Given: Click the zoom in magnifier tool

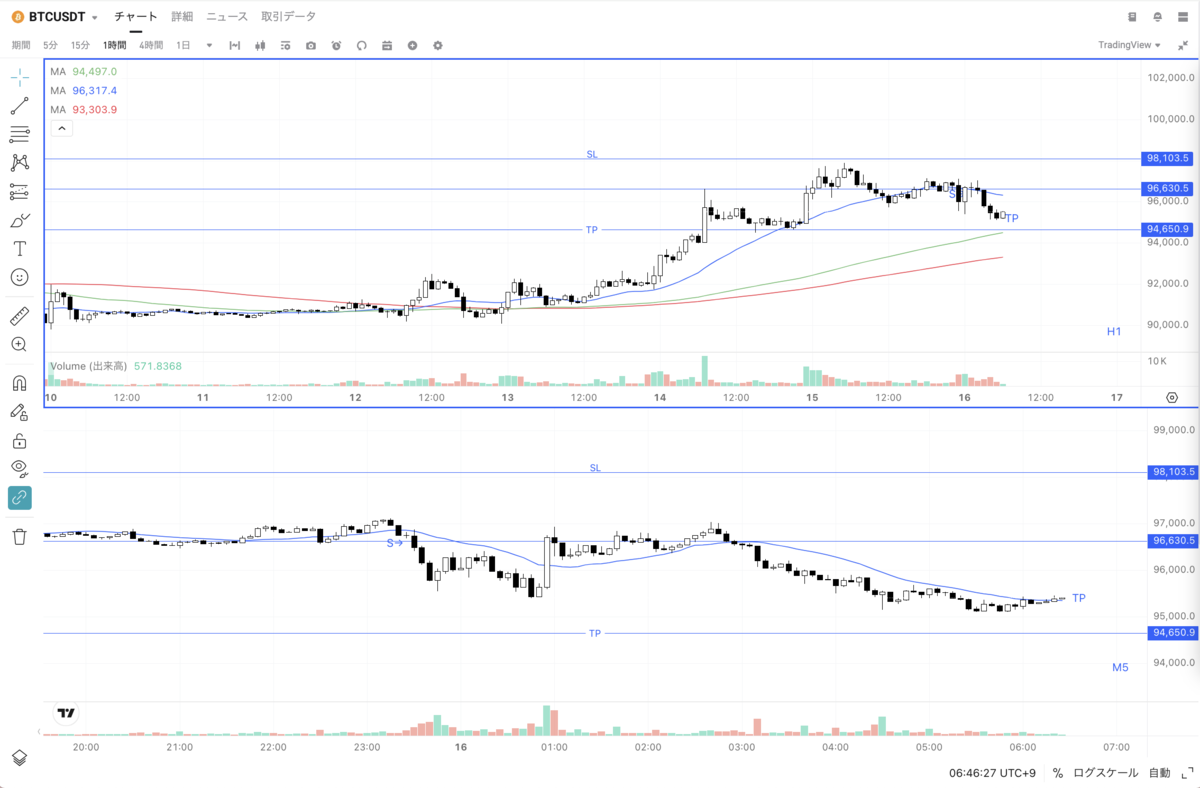Looking at the screenshot, I should (20, 344).
